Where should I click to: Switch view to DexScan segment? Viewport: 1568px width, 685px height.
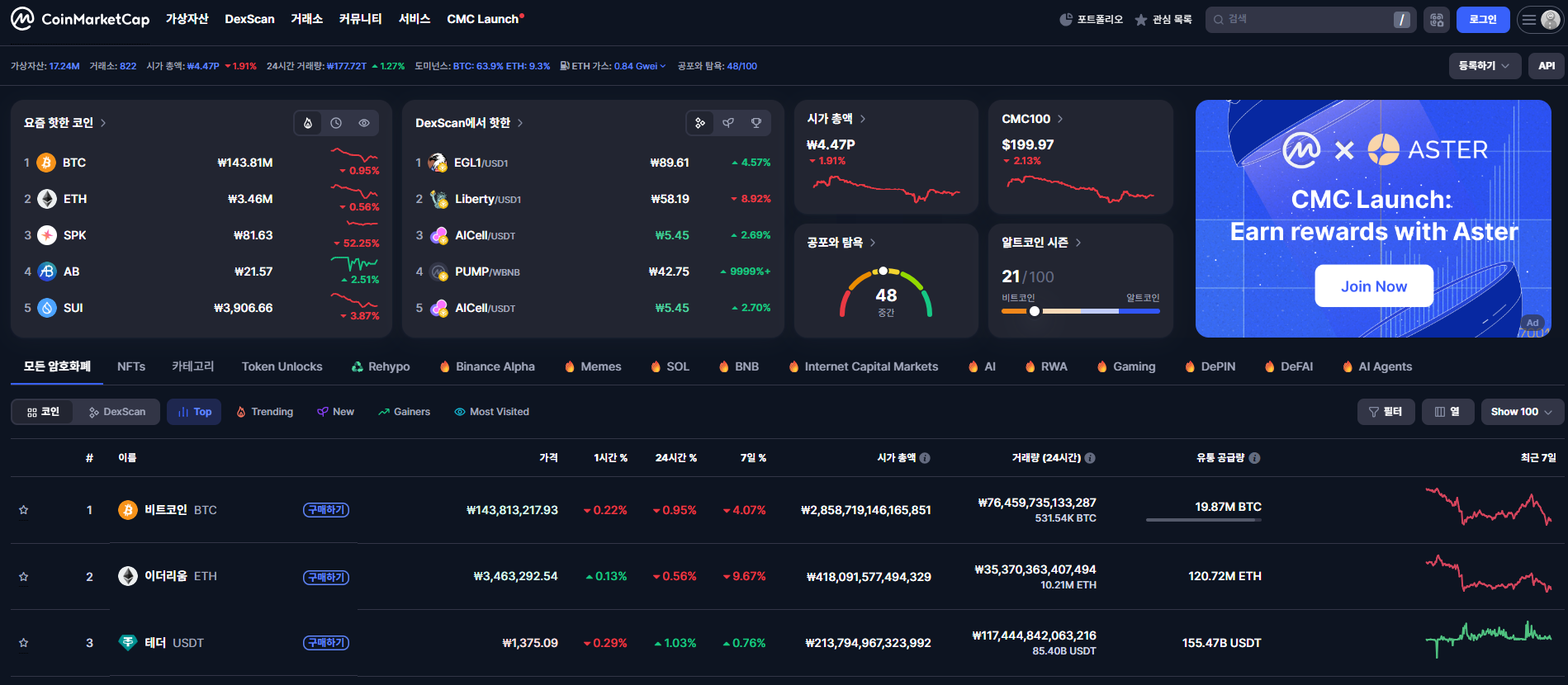(117, 412)
